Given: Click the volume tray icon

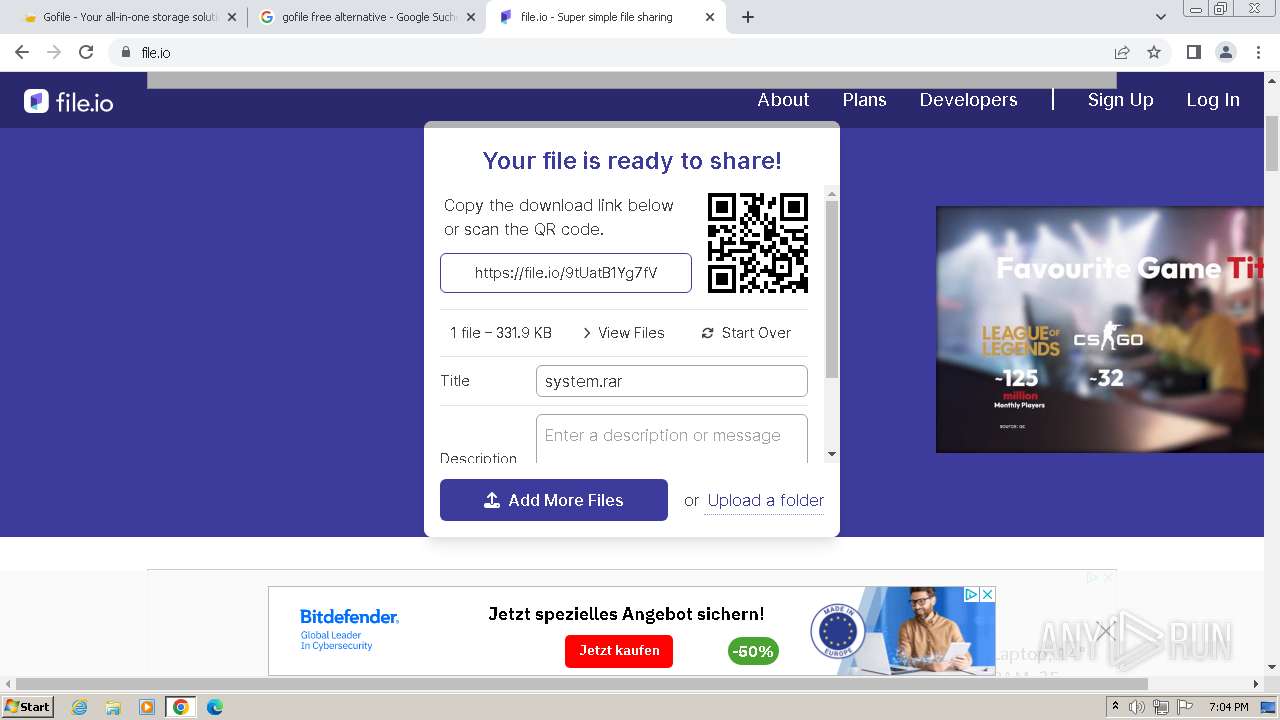Looking at the screenshot, I should pyautogui.click(x=1137, y=707).
